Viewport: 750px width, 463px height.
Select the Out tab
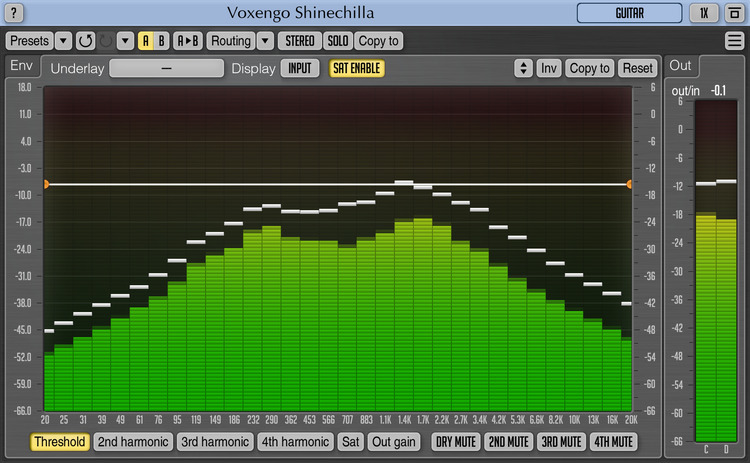coord(680,66)
